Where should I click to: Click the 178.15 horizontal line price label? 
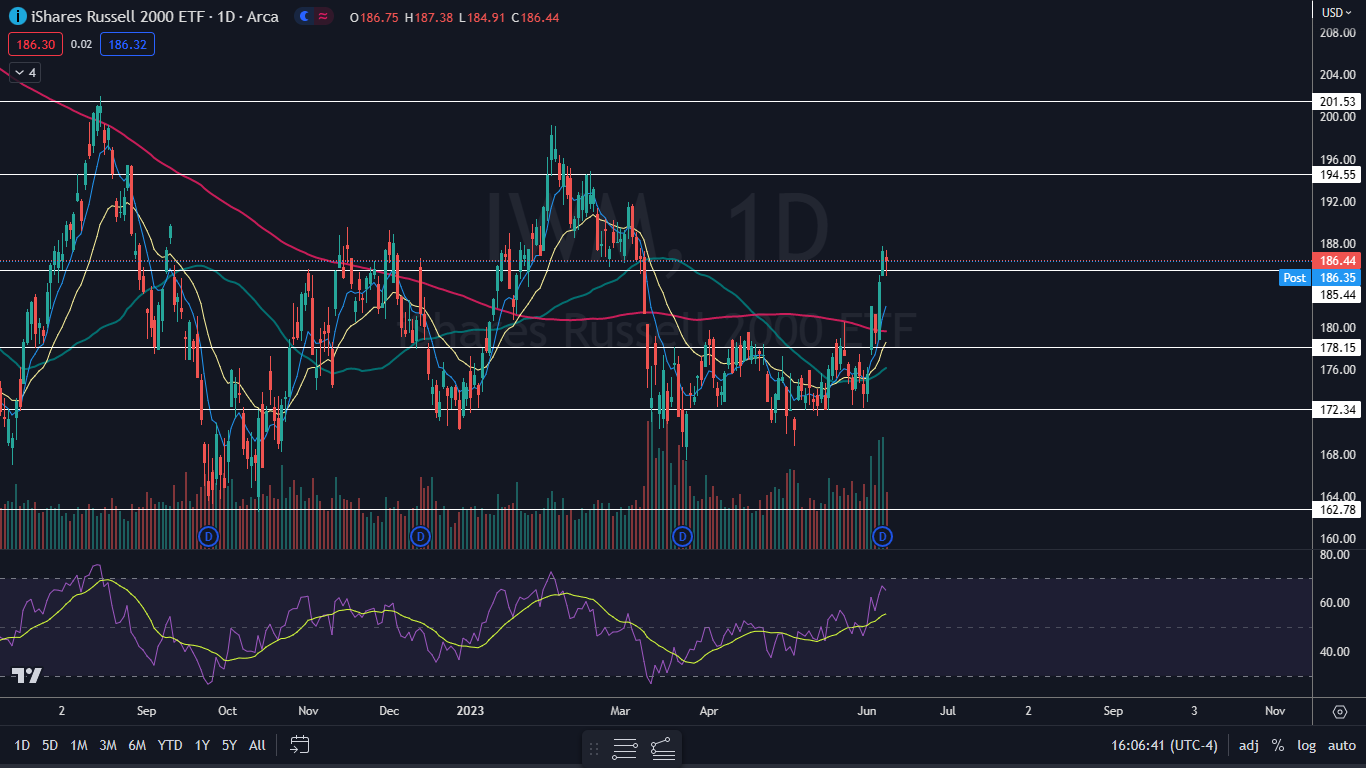pyautogui.click(x=1337, y=347)
